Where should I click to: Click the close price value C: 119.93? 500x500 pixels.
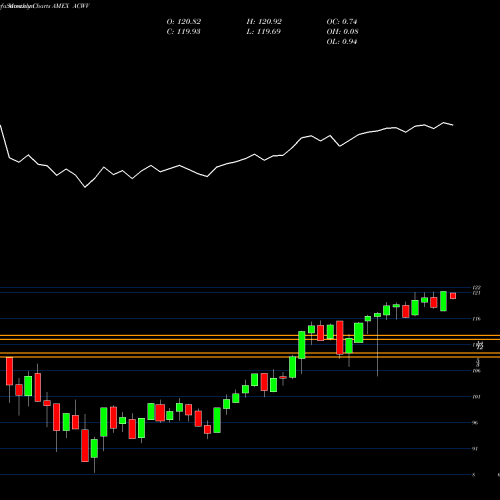[183, 32]
